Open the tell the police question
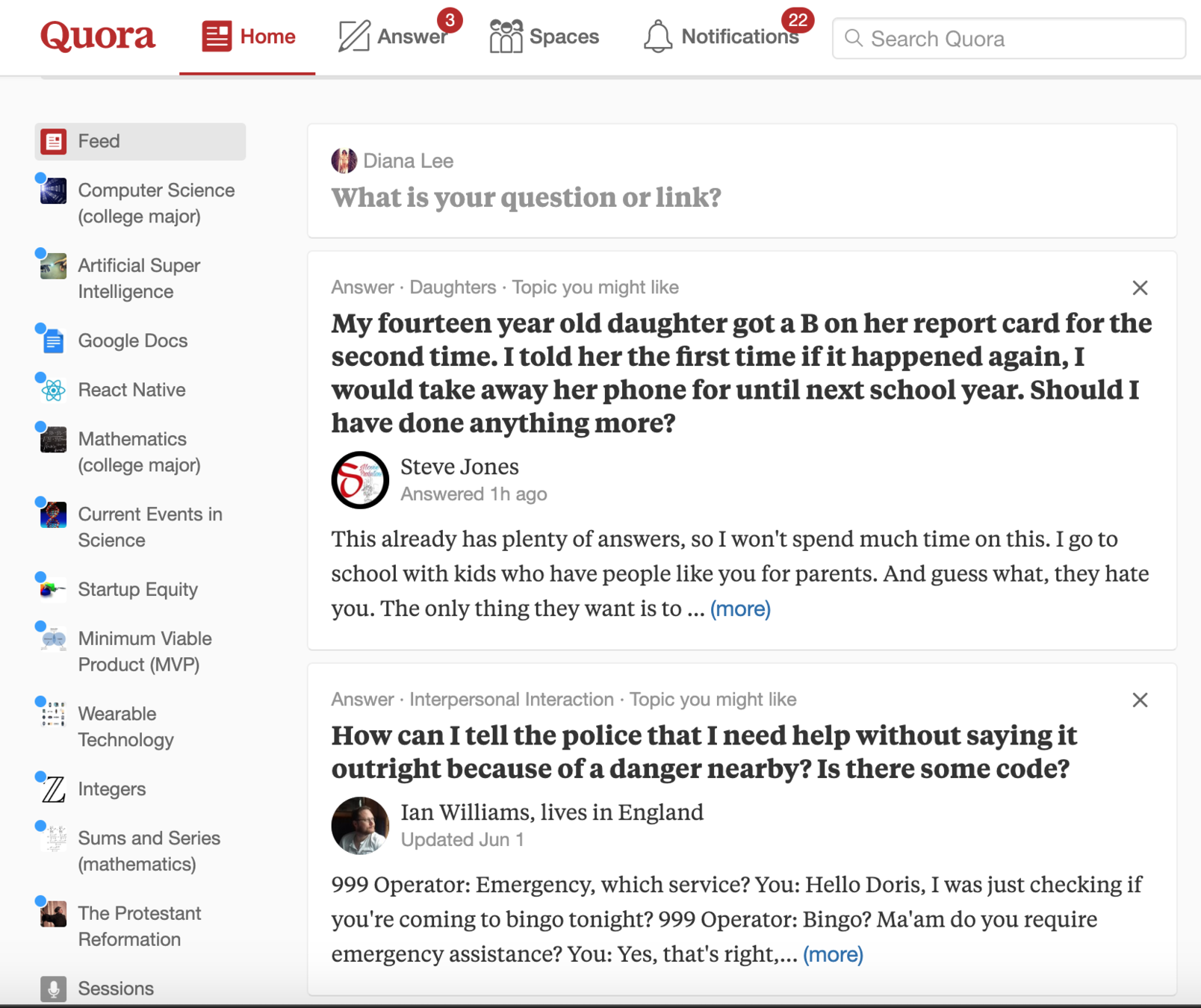 [x=704, y=752]
